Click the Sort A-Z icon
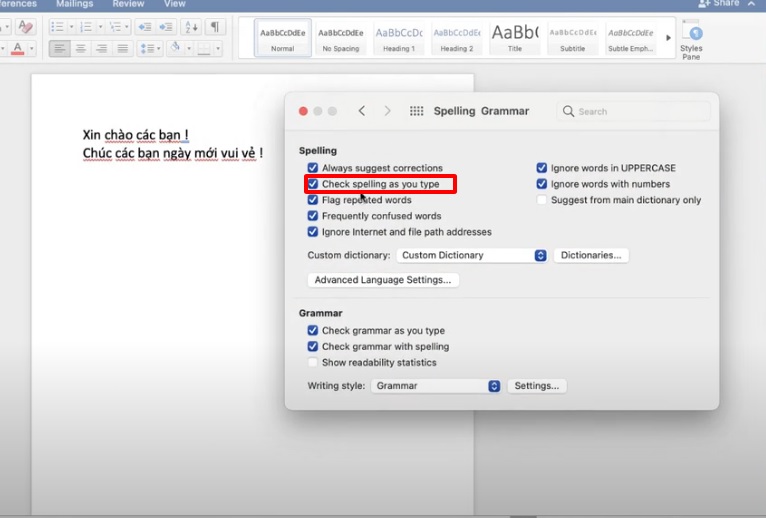The image size is (766, 518). pos(192,27)
